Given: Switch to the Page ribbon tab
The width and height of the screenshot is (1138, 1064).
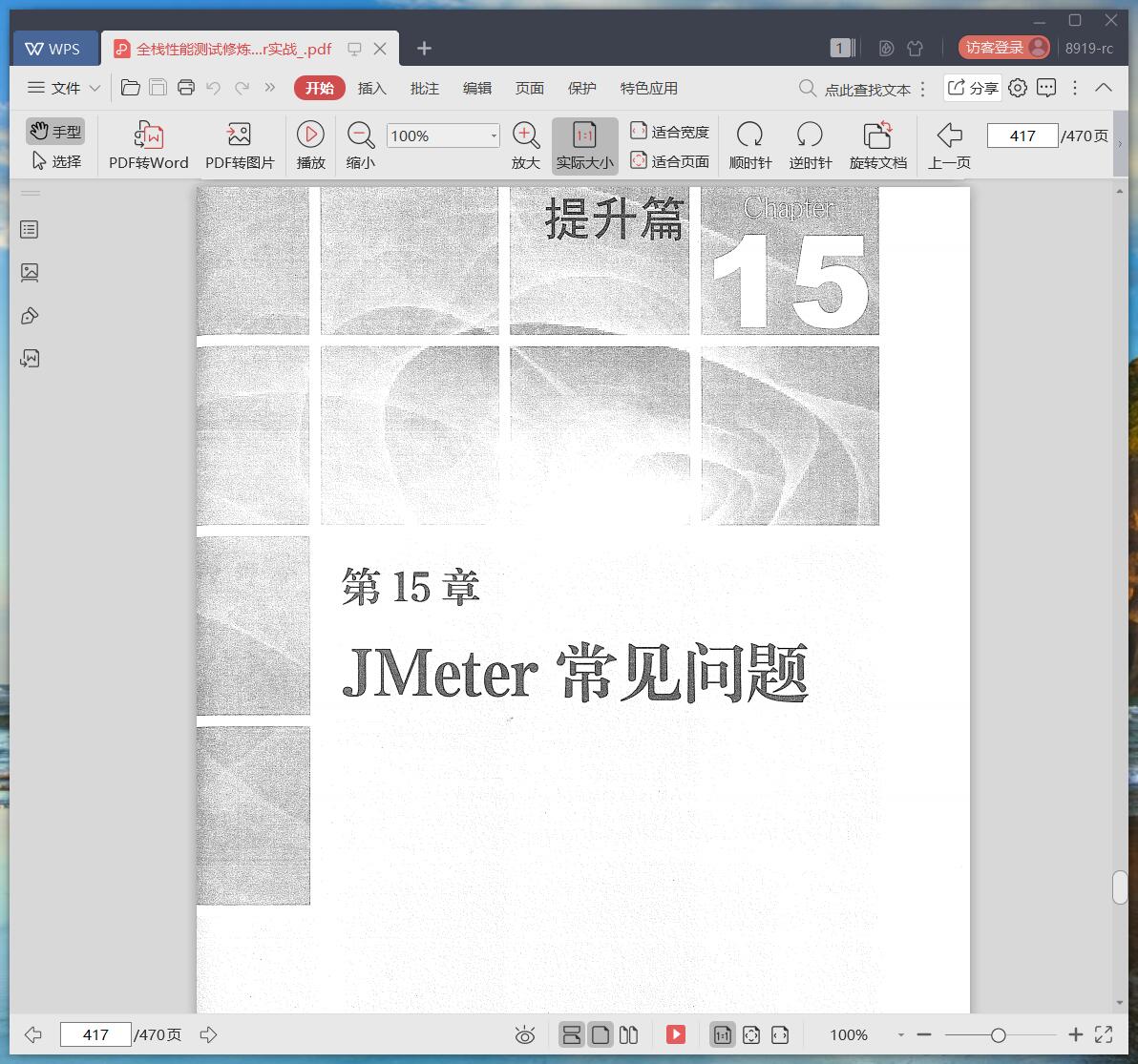Looking at the screenshot, I should pyautogui.click(x=529, y=88).
